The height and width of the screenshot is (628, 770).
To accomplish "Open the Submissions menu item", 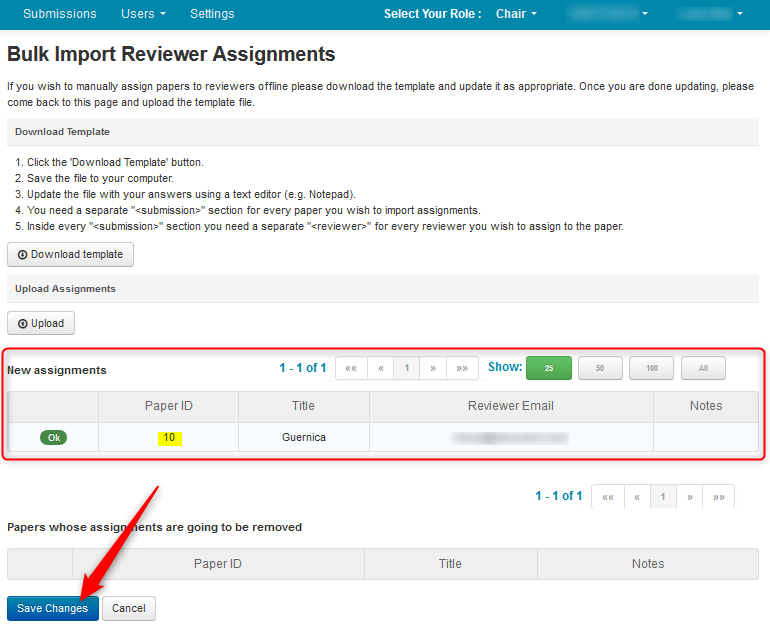I will [x=59, y=14].
